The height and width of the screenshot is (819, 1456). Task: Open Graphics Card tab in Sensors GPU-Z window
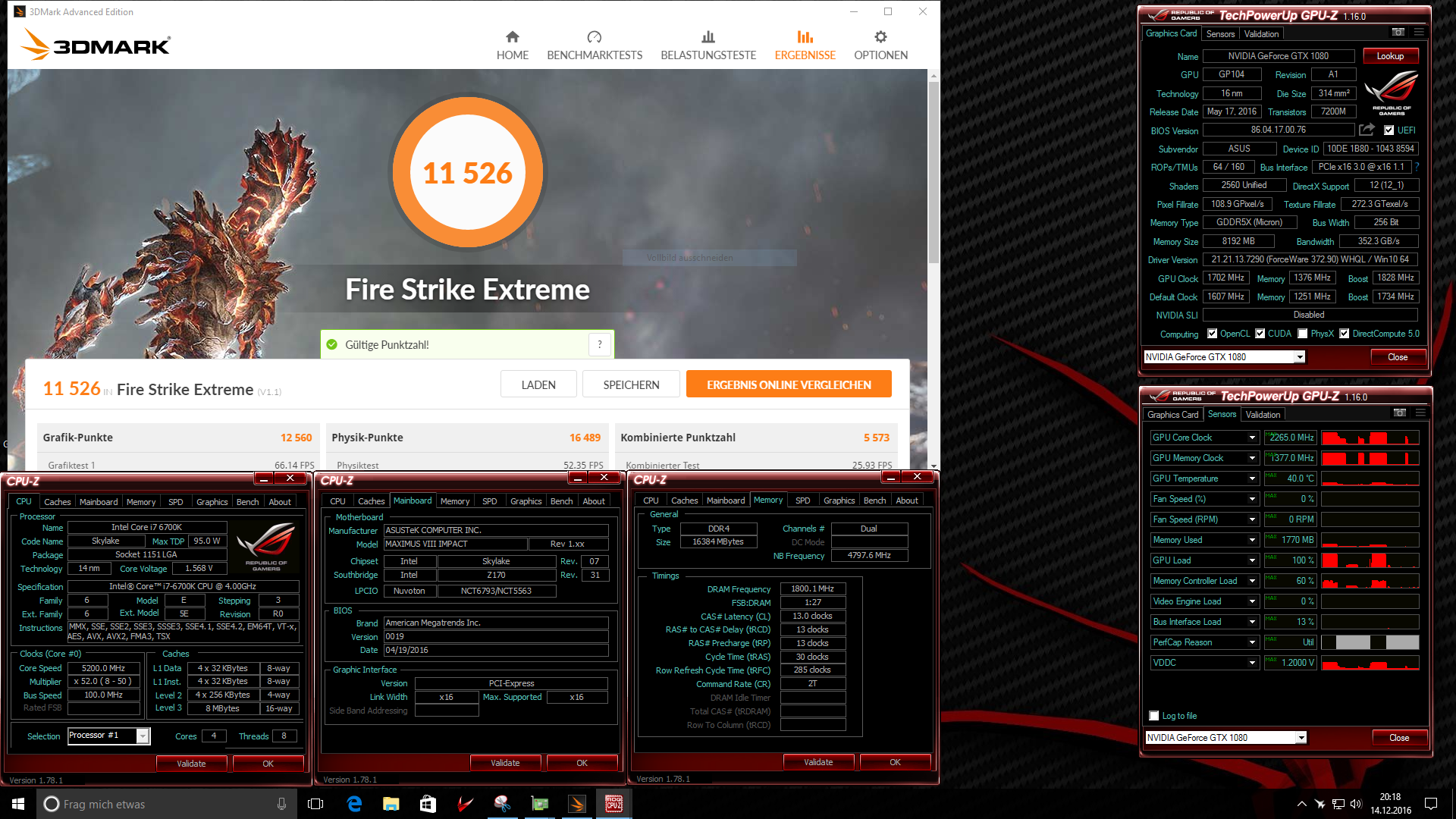1172,415
